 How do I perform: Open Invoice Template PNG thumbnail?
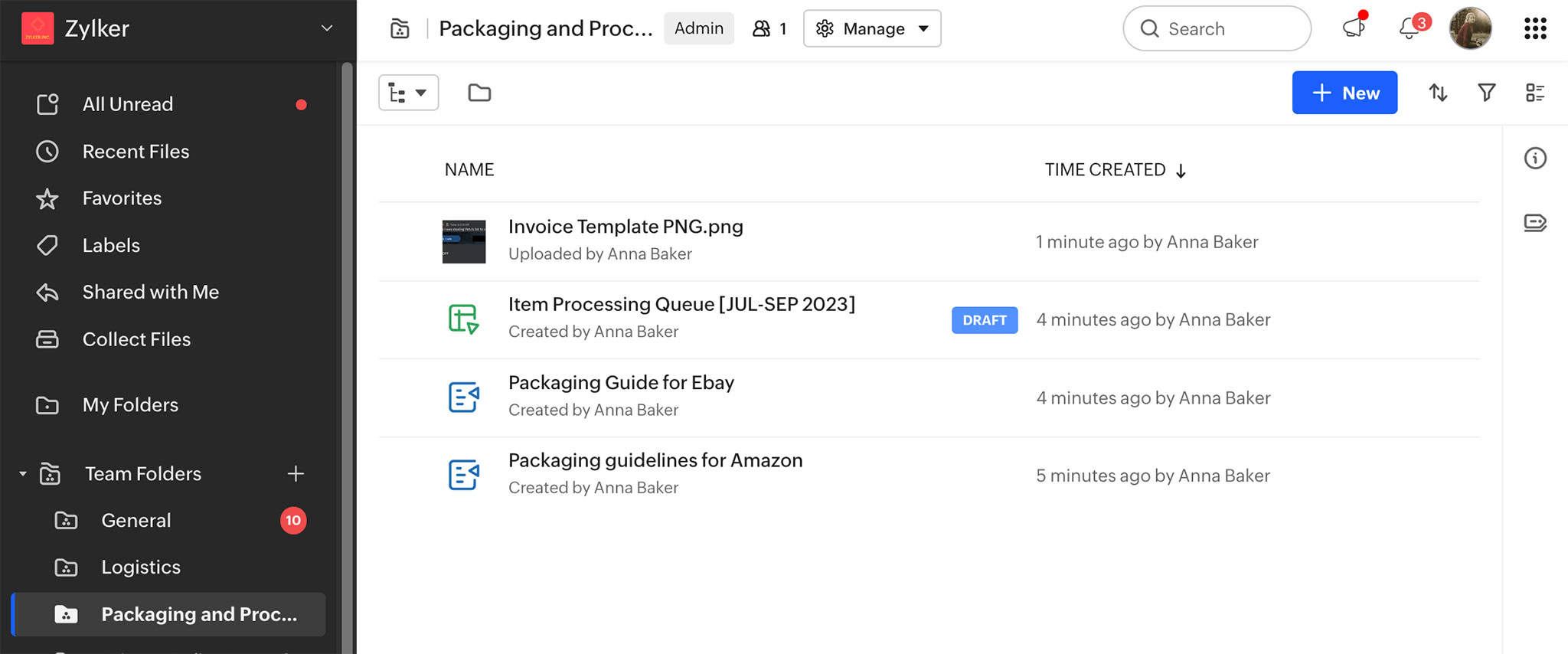point(464,242)
